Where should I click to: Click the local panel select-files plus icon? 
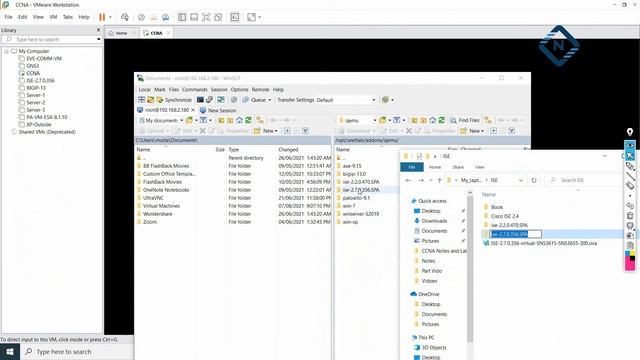[x=287, y=131]
